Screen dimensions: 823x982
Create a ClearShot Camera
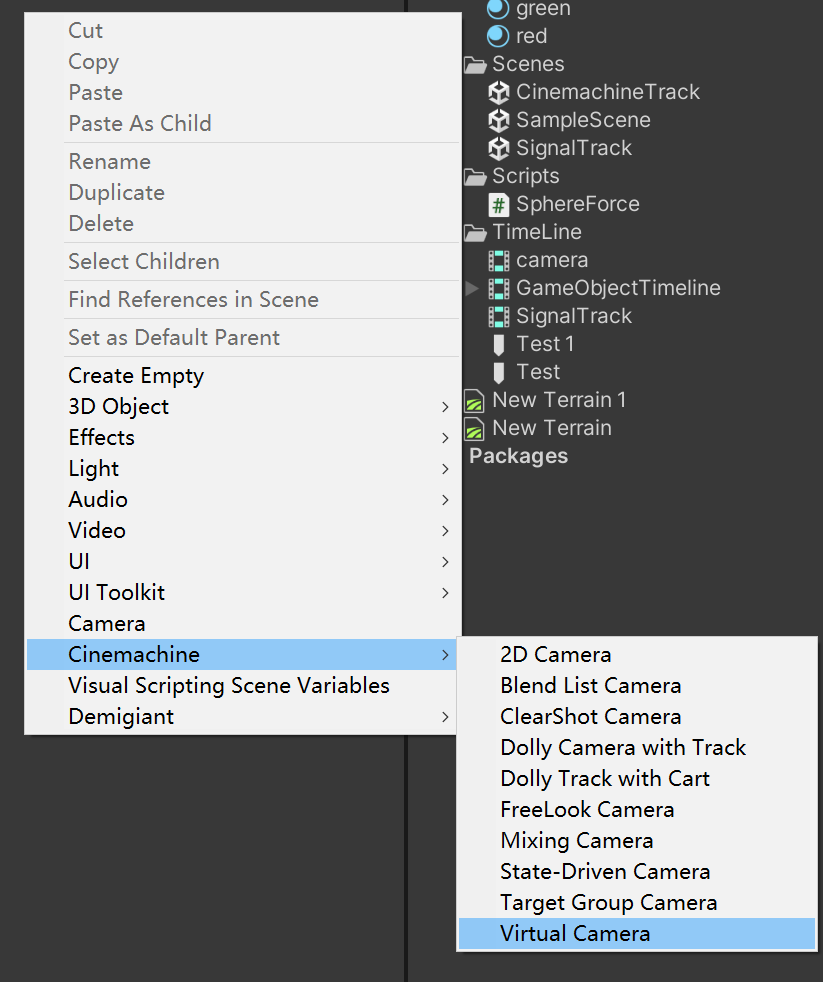637,716
